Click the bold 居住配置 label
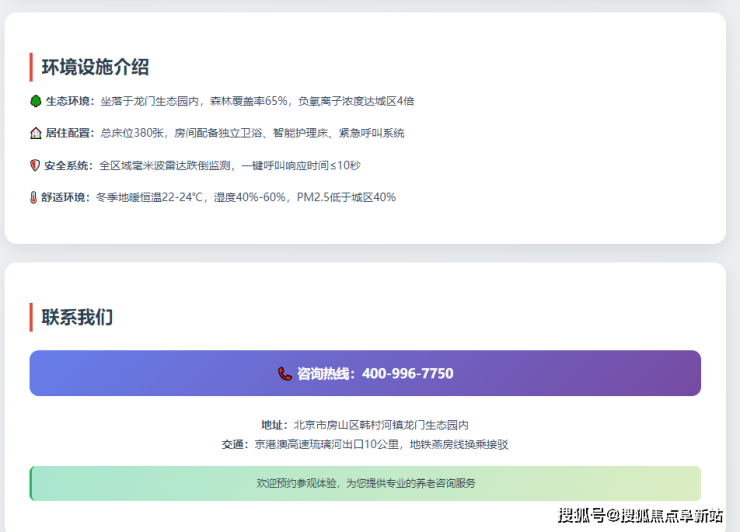740x532 pixels. pyautogui.click(x=70, y=133)
